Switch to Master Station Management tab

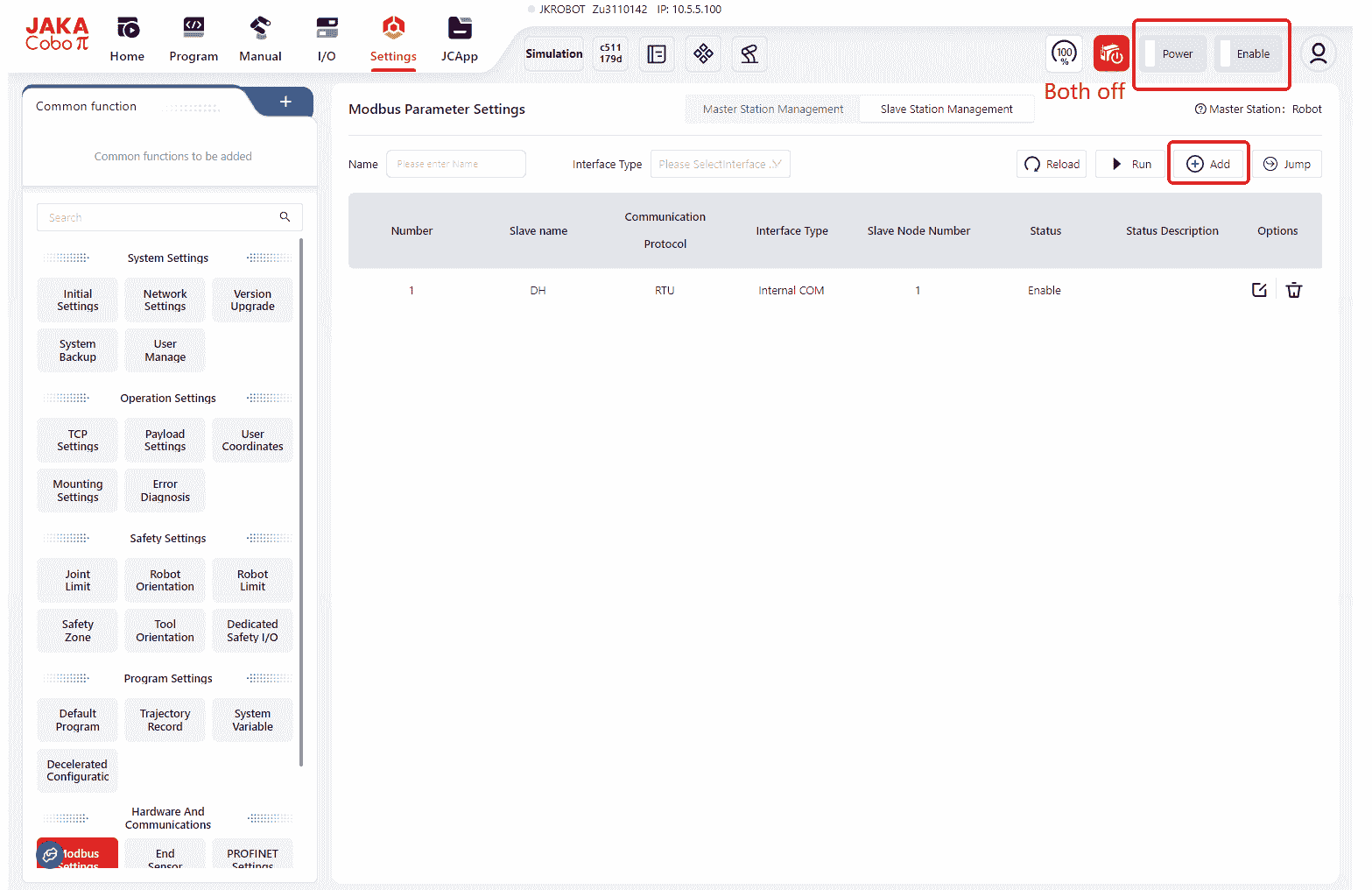click(772, 109)
